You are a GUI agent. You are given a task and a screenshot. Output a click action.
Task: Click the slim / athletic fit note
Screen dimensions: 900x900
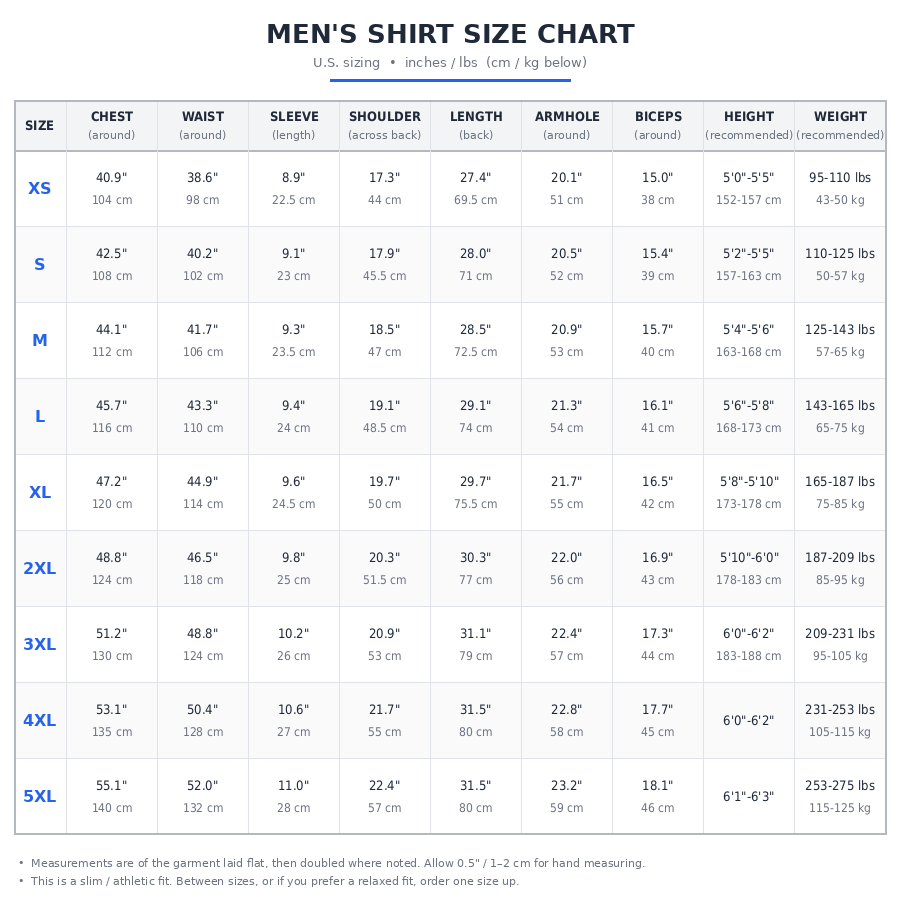(x=275, y=881)
